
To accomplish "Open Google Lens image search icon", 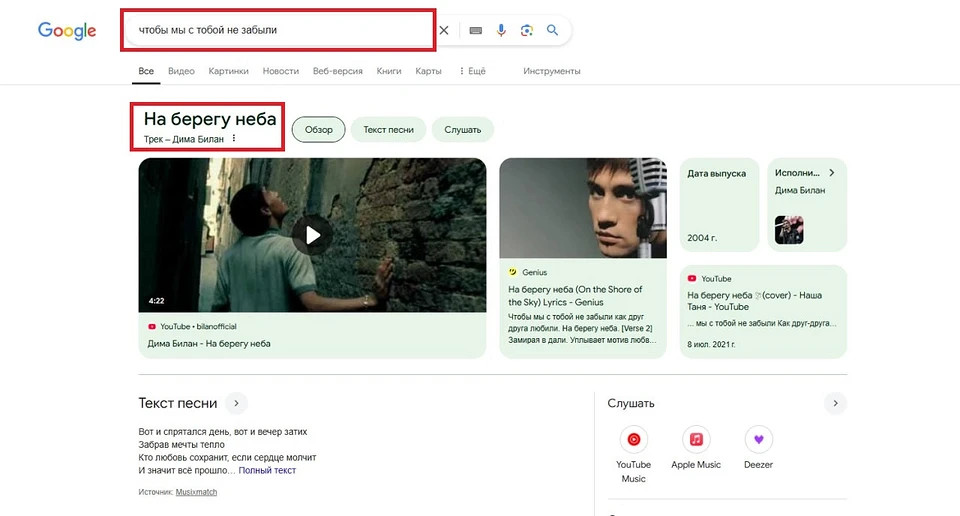I will point(527,30).
